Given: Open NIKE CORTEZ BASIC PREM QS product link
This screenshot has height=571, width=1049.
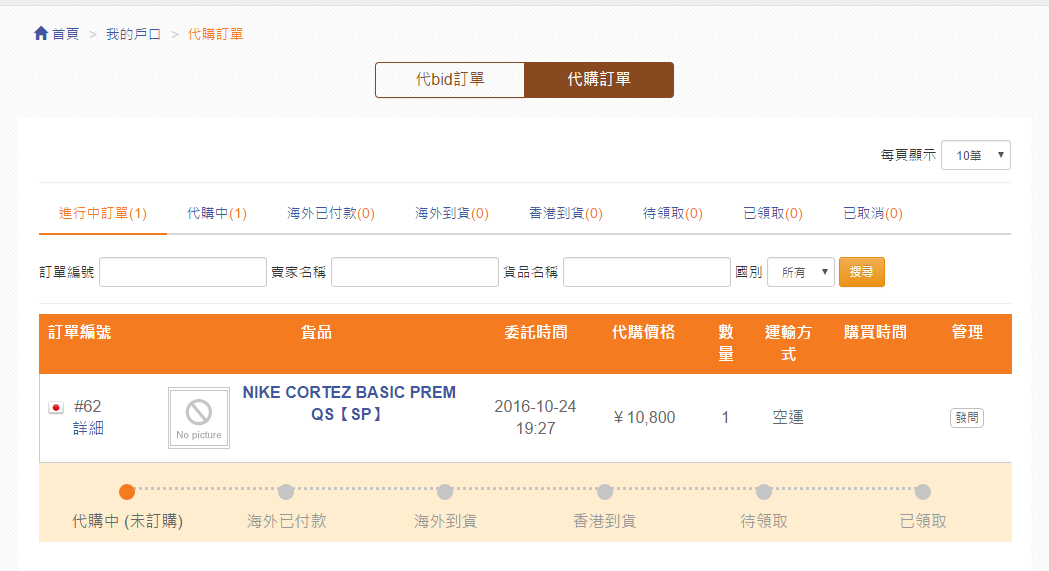Looking at the screenshot, I should click(349, 403).
